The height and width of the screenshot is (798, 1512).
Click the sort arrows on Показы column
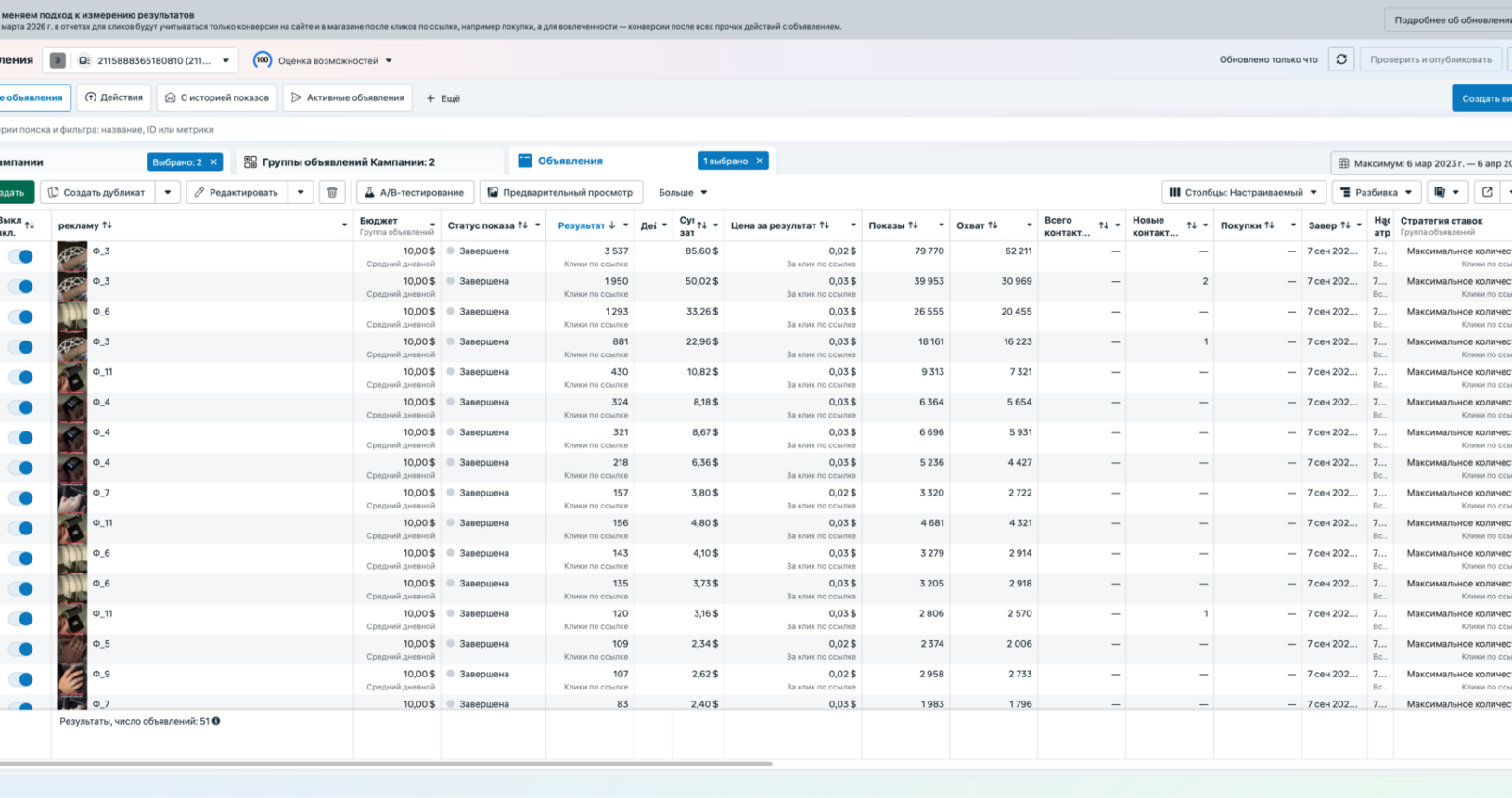coord(914,225)
